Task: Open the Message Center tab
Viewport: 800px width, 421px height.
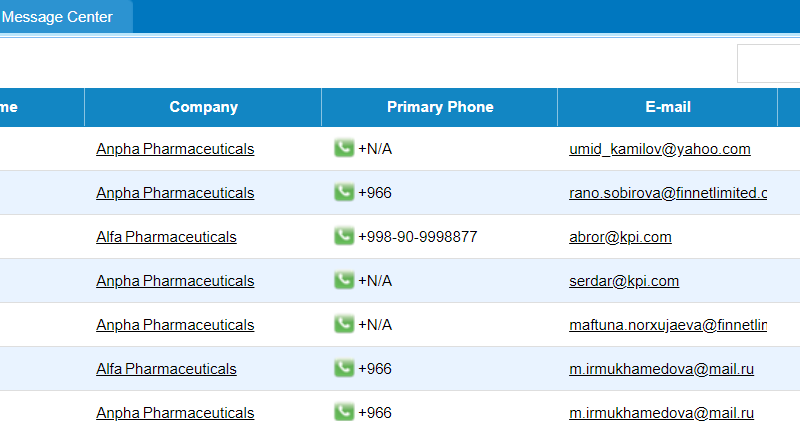Action: (57, 17)
